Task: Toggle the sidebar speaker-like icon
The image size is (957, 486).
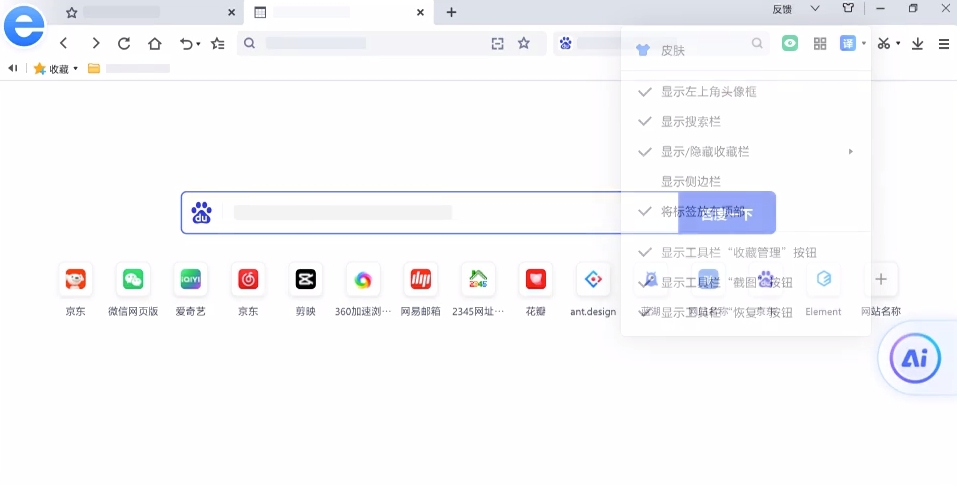Action: click(x=12, y=68)
